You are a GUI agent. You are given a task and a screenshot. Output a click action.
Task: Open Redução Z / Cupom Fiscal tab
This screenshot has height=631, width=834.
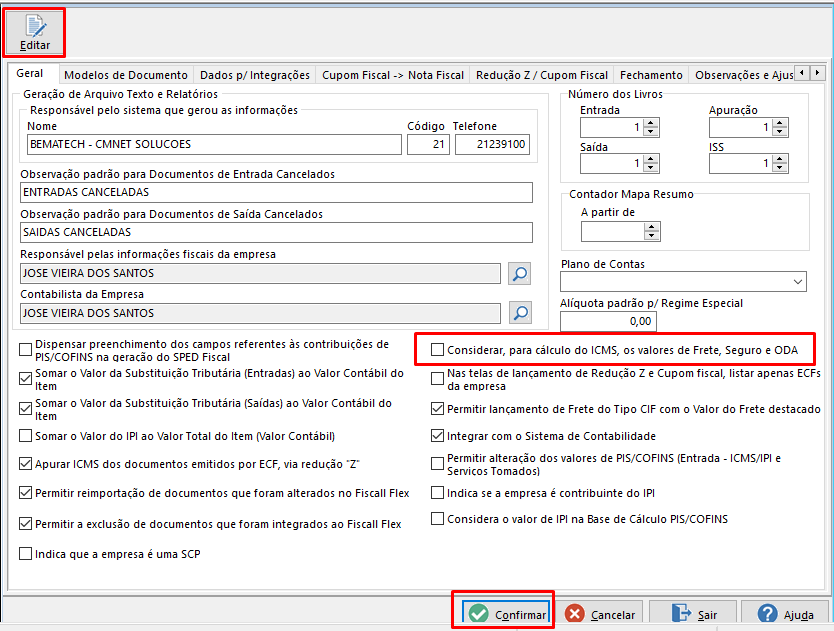coord(541,75)
